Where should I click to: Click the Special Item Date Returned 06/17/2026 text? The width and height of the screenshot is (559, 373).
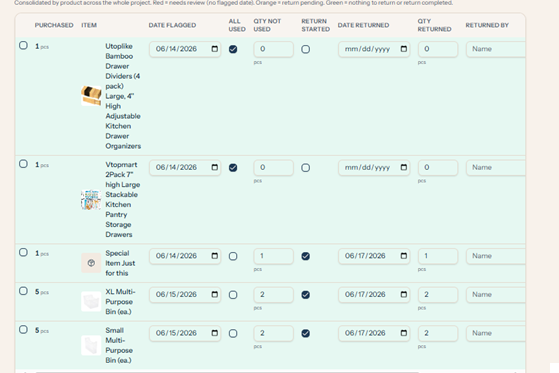tap(365, 256)
